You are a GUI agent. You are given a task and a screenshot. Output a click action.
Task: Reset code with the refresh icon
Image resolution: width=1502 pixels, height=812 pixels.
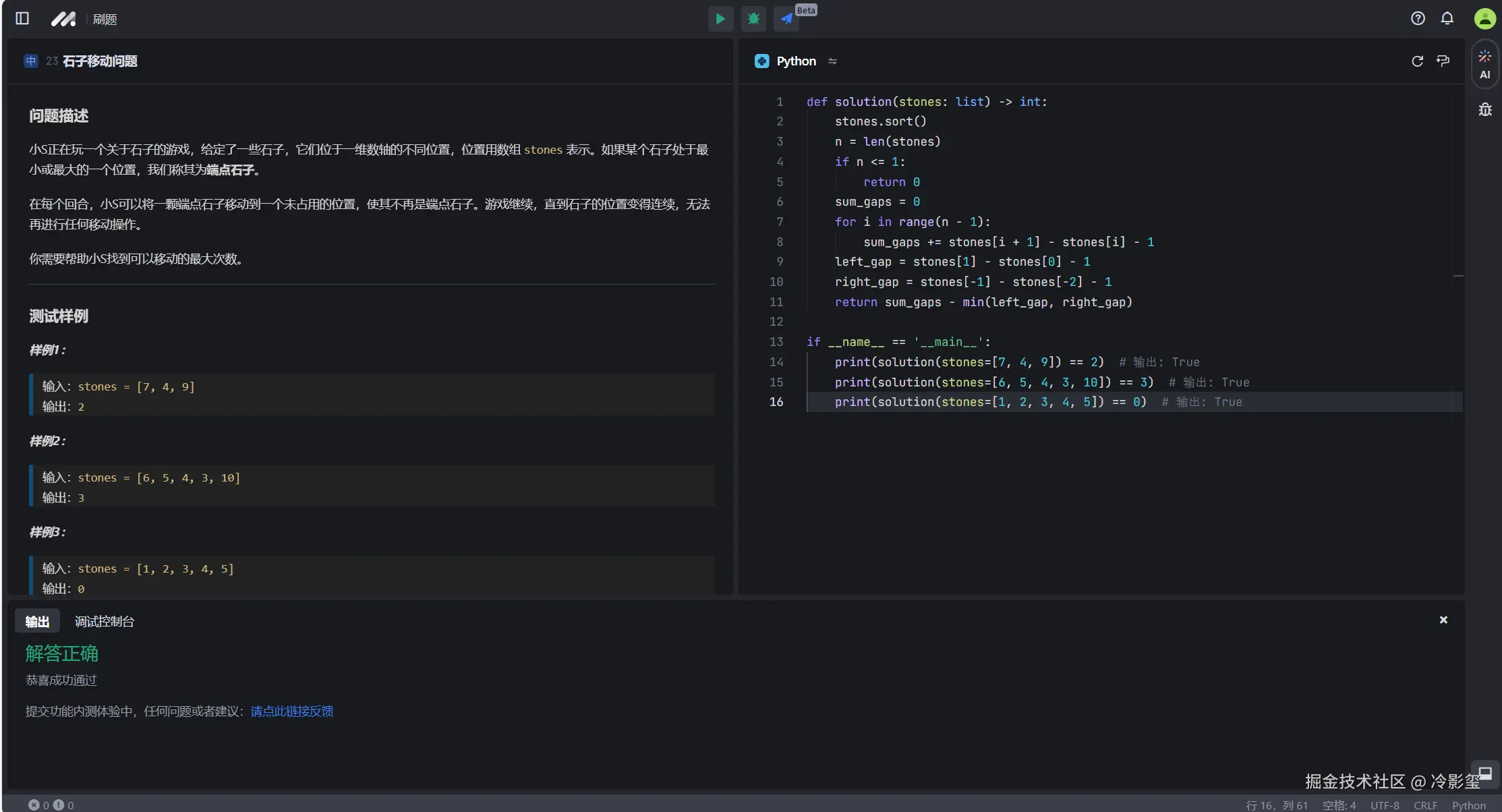coord(1417,61)
